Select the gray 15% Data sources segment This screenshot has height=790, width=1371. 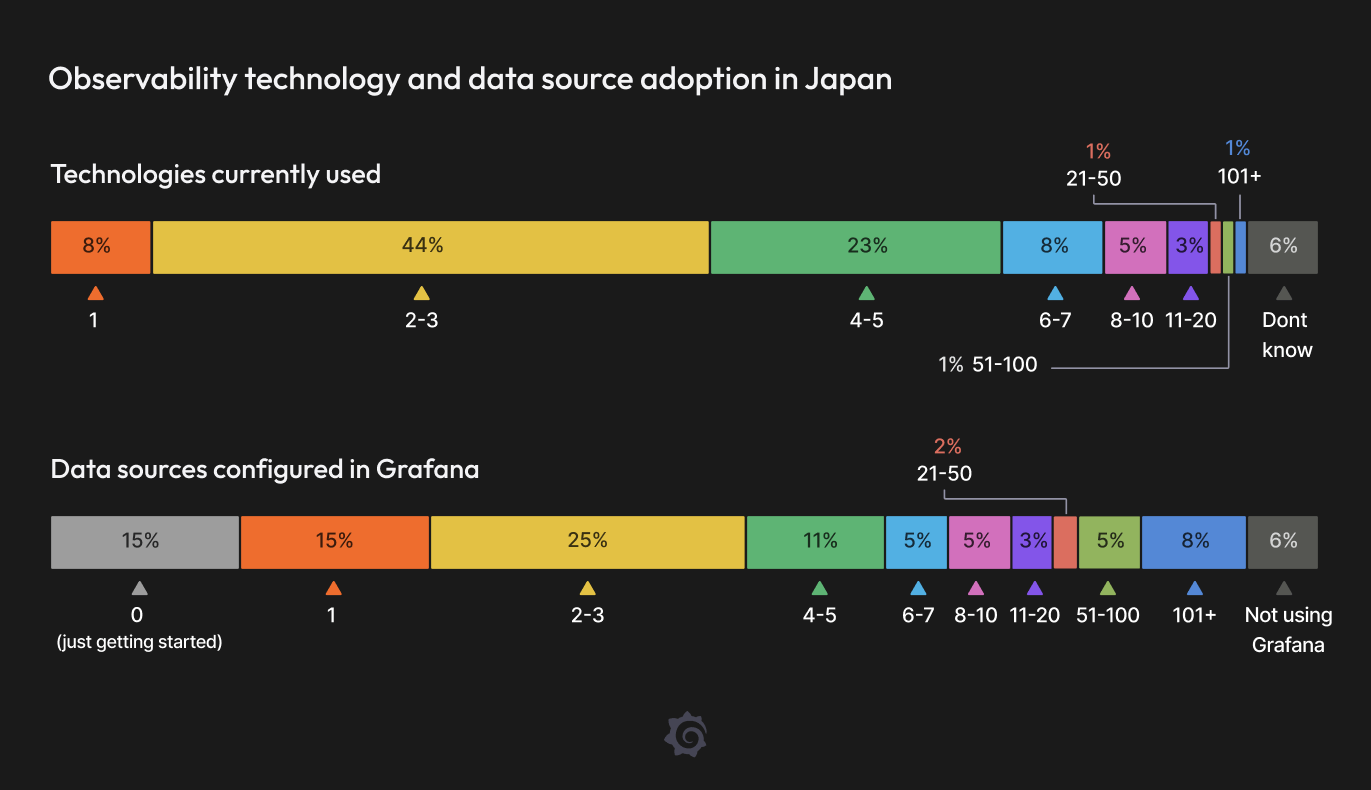coord(145,542)
